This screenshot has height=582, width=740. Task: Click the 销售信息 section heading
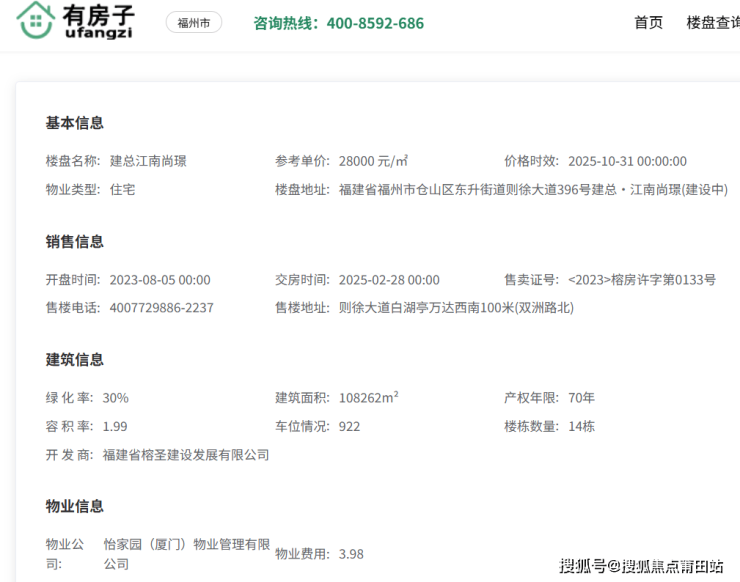(74, 242)
